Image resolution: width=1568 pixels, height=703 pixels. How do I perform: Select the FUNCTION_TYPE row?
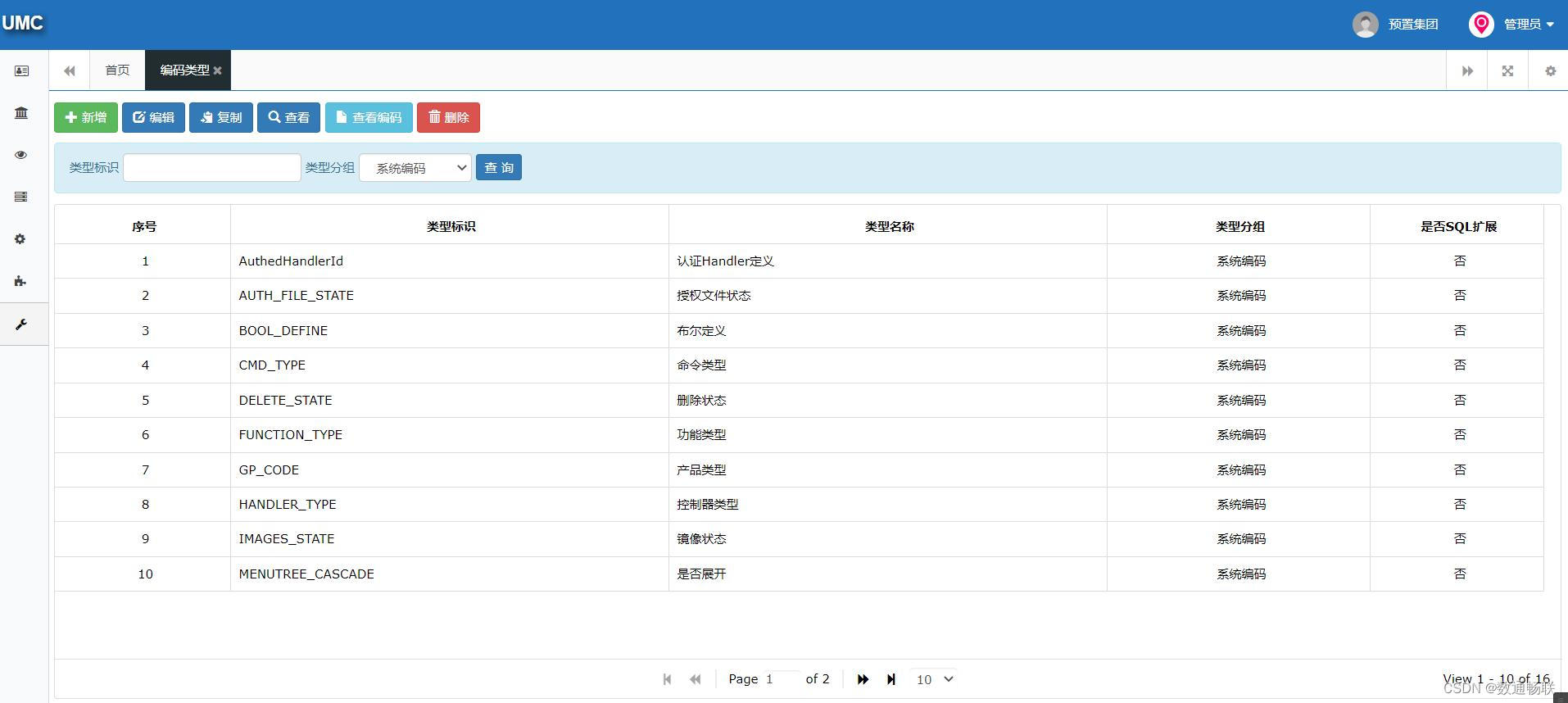point(800,435)
